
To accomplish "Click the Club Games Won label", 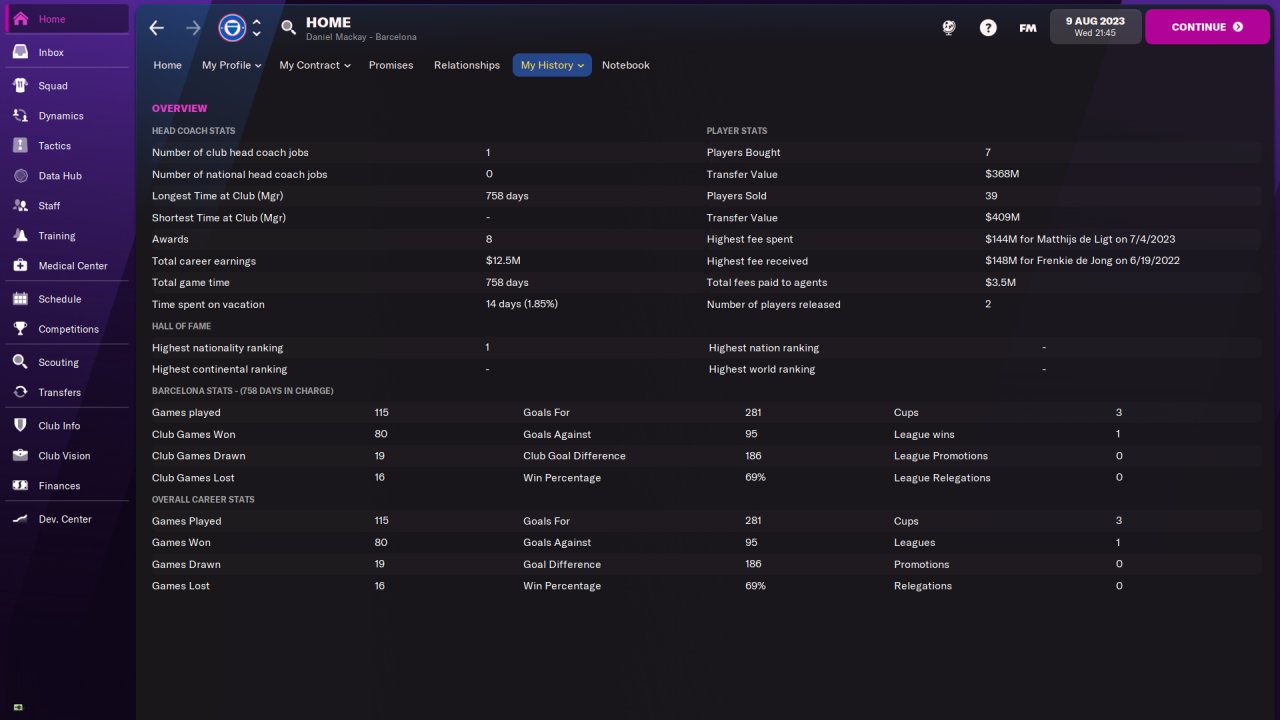I will tap(194, 434).
